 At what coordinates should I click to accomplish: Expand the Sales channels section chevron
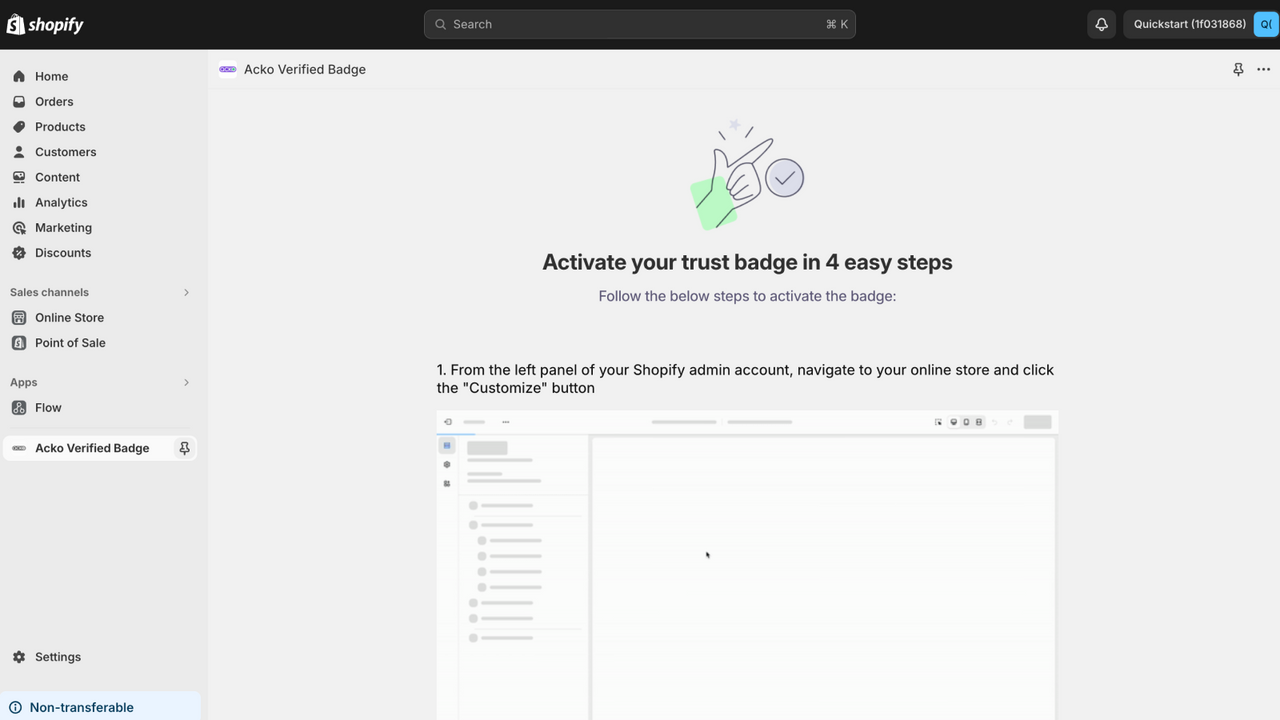pyautogui.click(x=186, y=292)
